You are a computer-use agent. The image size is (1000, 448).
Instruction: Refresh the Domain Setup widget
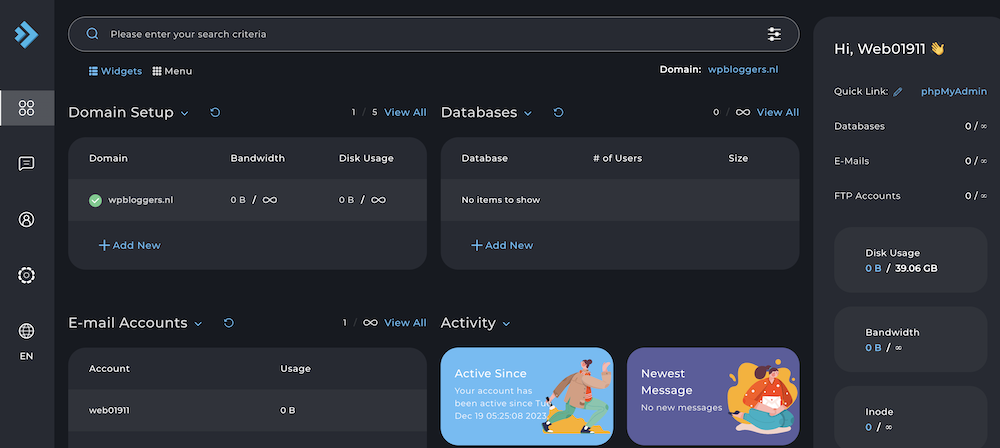pyautogui.click(x=215, y=113)
